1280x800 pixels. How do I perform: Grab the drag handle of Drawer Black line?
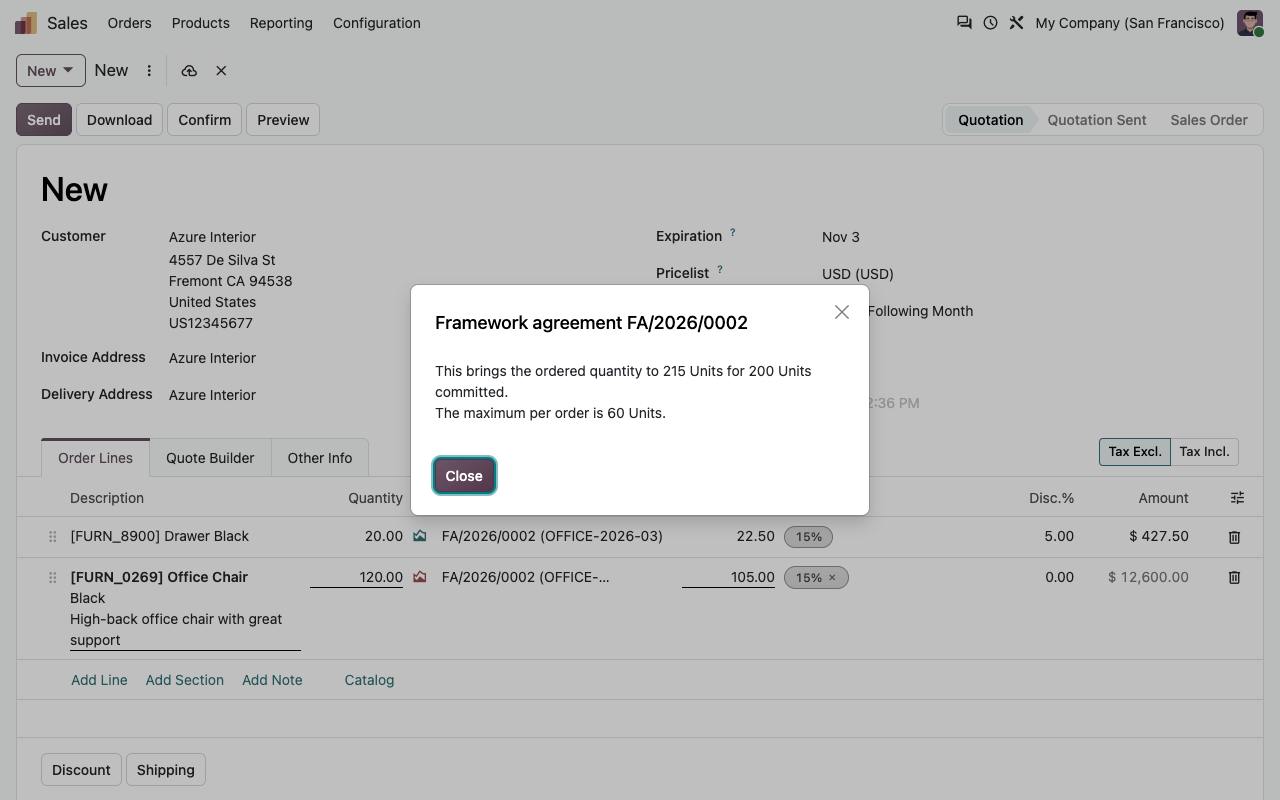click(53, 537)
